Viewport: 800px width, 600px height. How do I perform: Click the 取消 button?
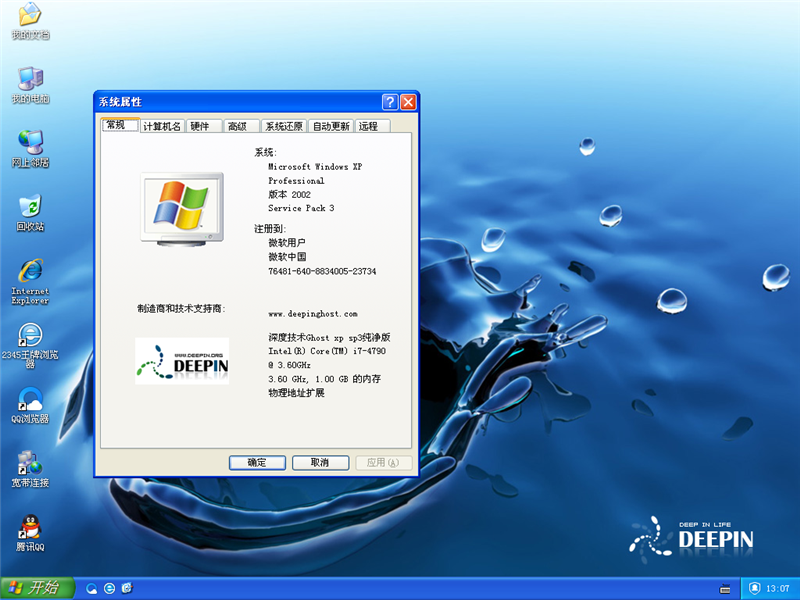pos(320,463)
